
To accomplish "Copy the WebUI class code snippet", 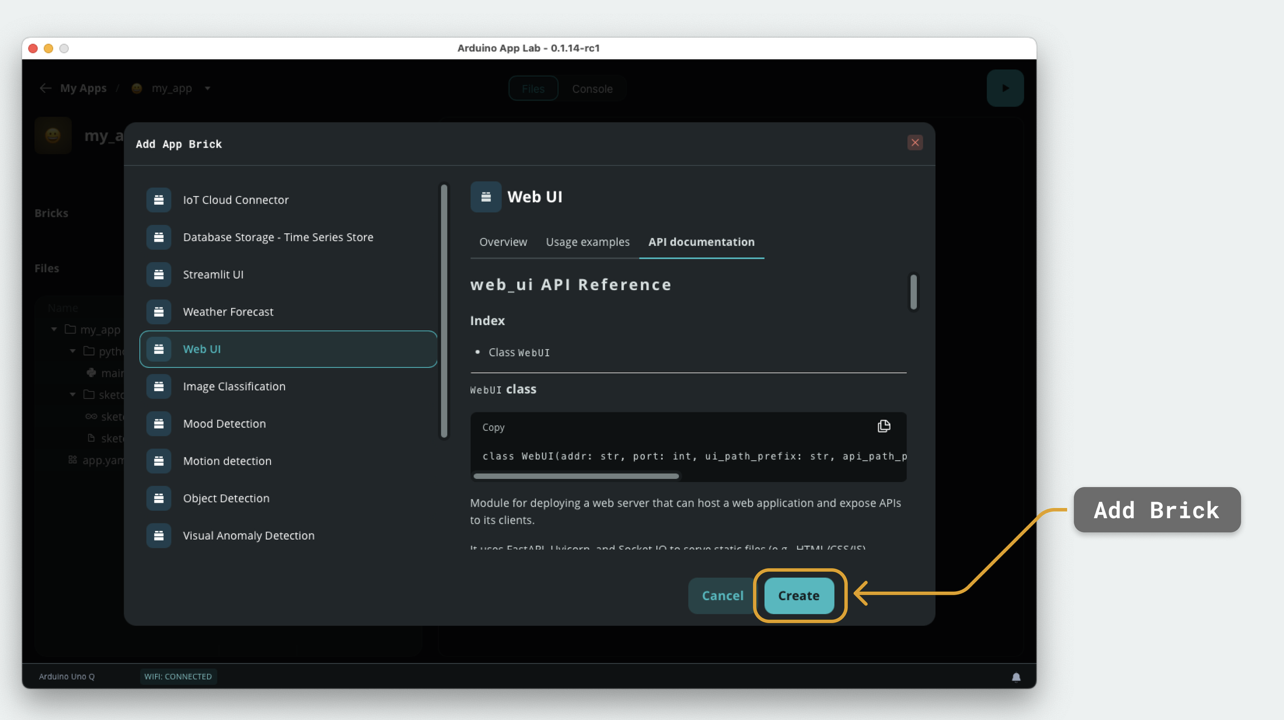I will click(884, 427).
